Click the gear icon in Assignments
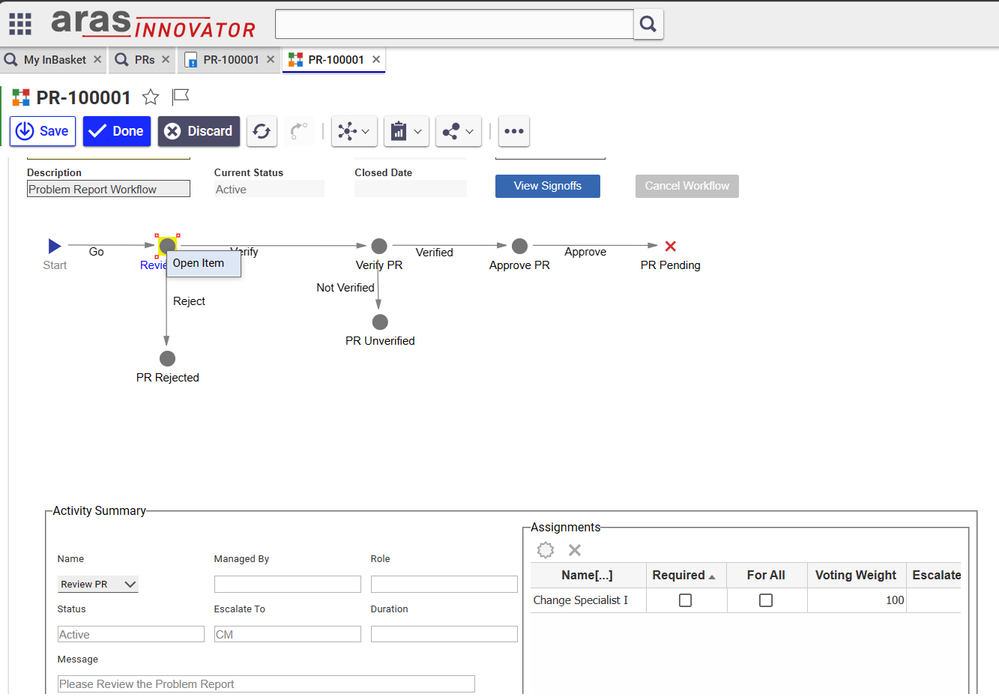999x697 pixels. click(545, 550)
